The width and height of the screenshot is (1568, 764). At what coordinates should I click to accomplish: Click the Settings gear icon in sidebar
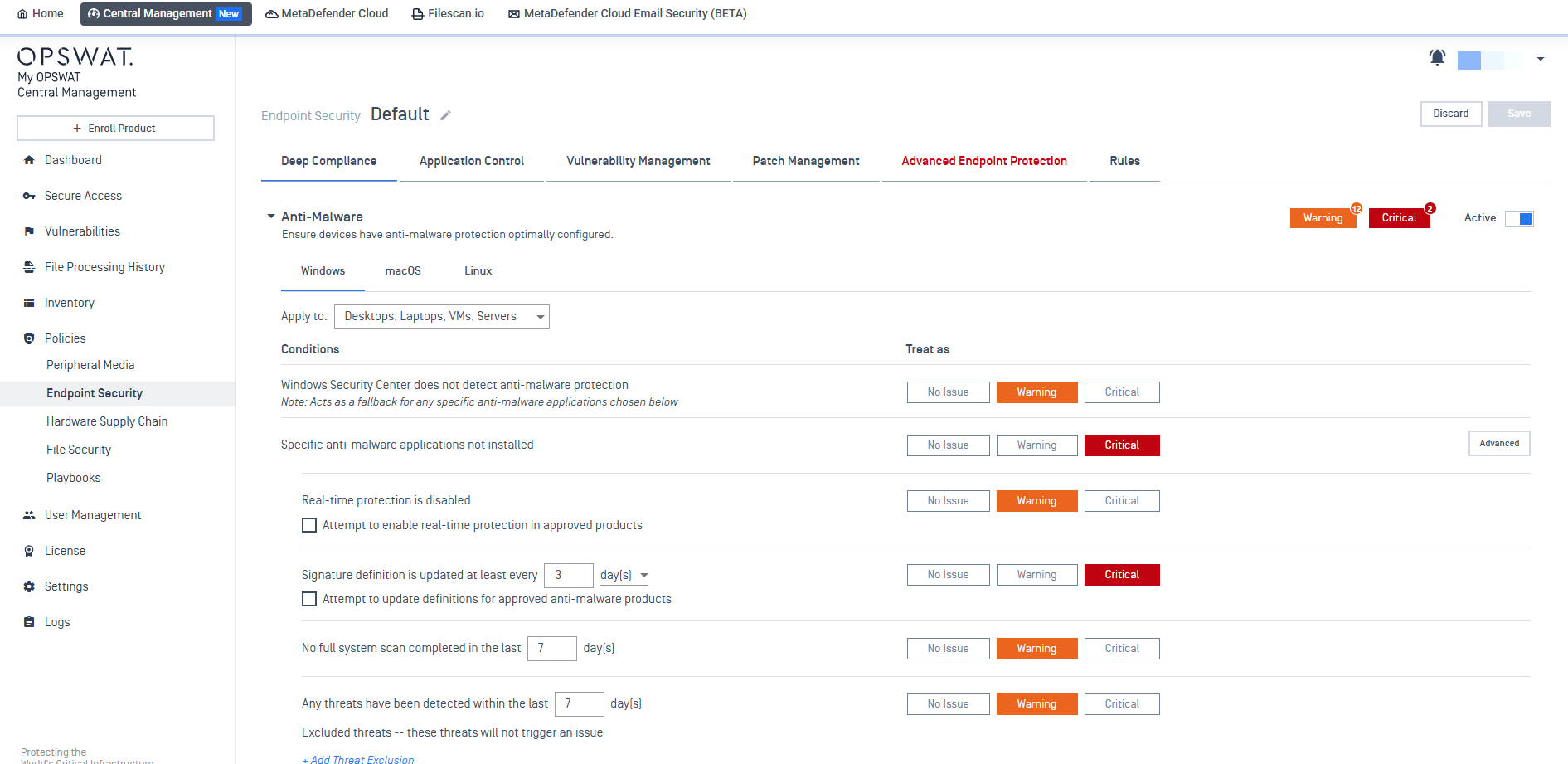point(29,586)
